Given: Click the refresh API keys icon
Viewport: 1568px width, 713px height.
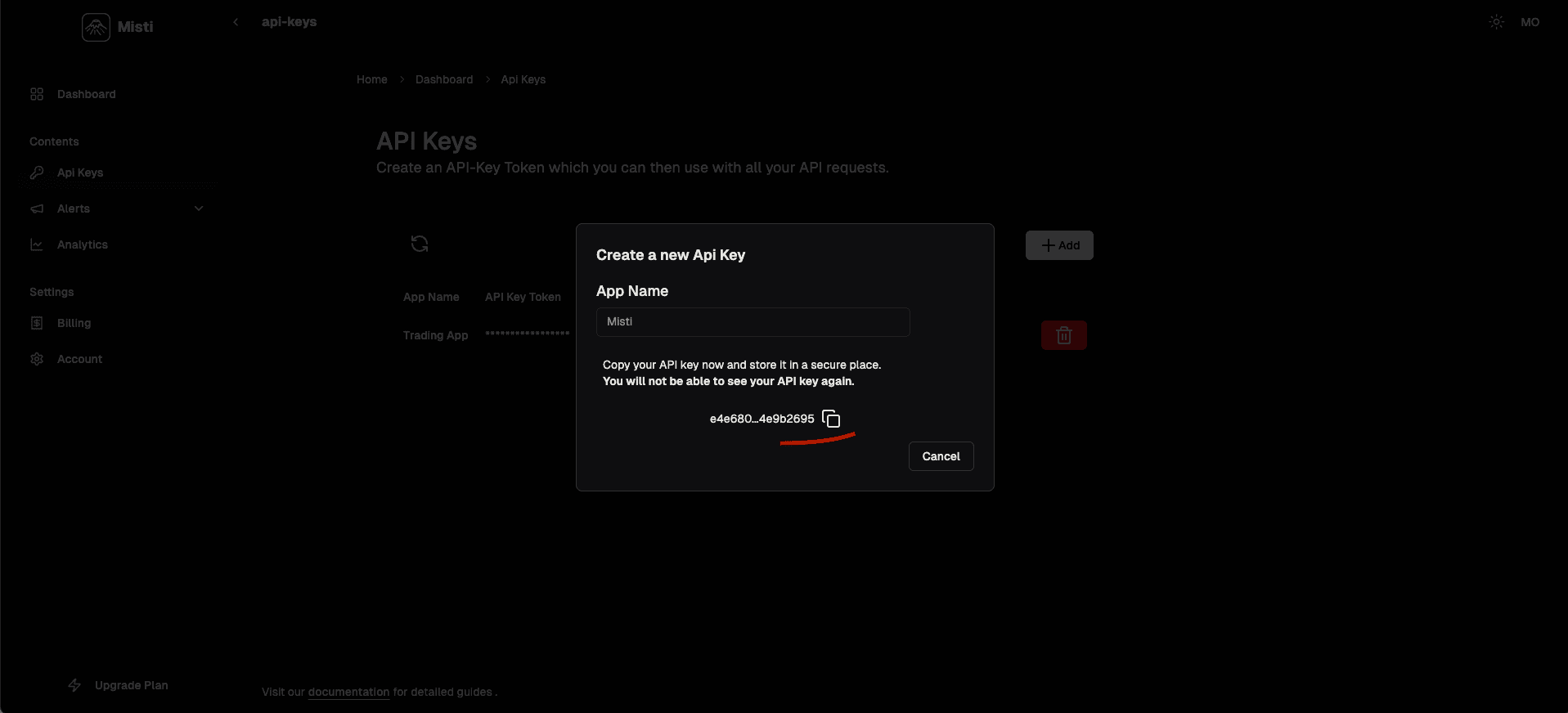Looking at the screenshot, I should click(x=420, y=244).
